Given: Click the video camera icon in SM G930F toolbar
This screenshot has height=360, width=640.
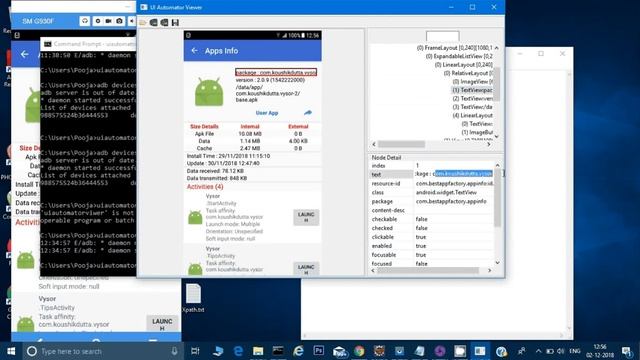Looking at the screenshot, I should click(x=109, y=21).
